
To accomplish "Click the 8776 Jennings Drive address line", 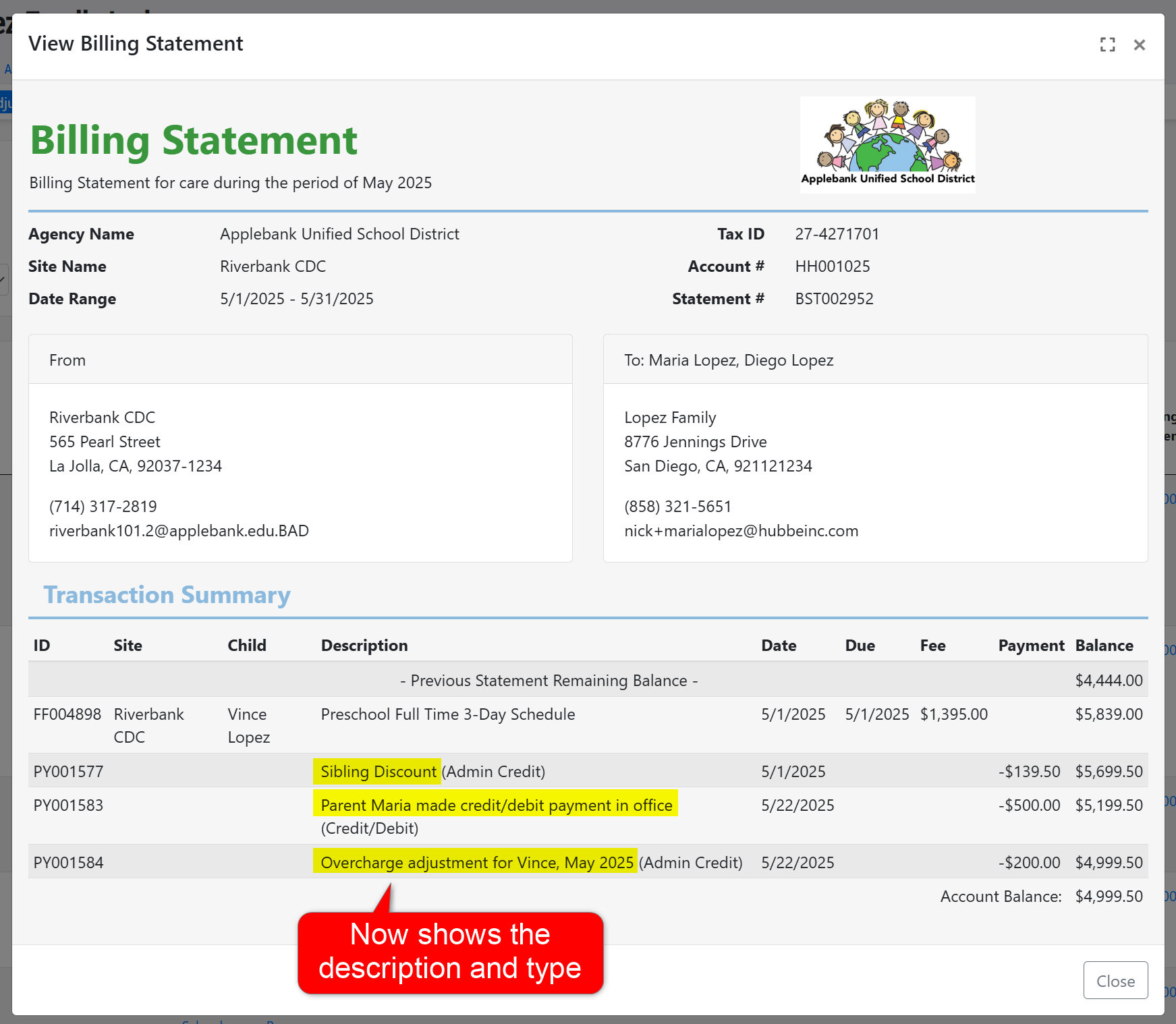I will tap(695, 442).
